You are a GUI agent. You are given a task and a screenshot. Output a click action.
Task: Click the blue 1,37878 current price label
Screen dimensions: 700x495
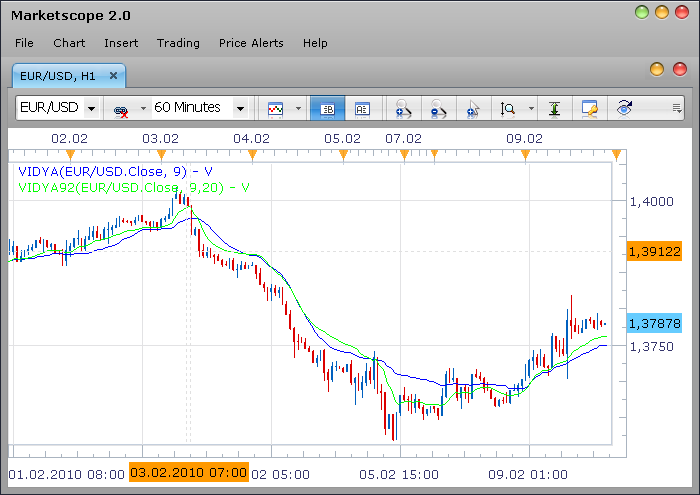(654, 323)
